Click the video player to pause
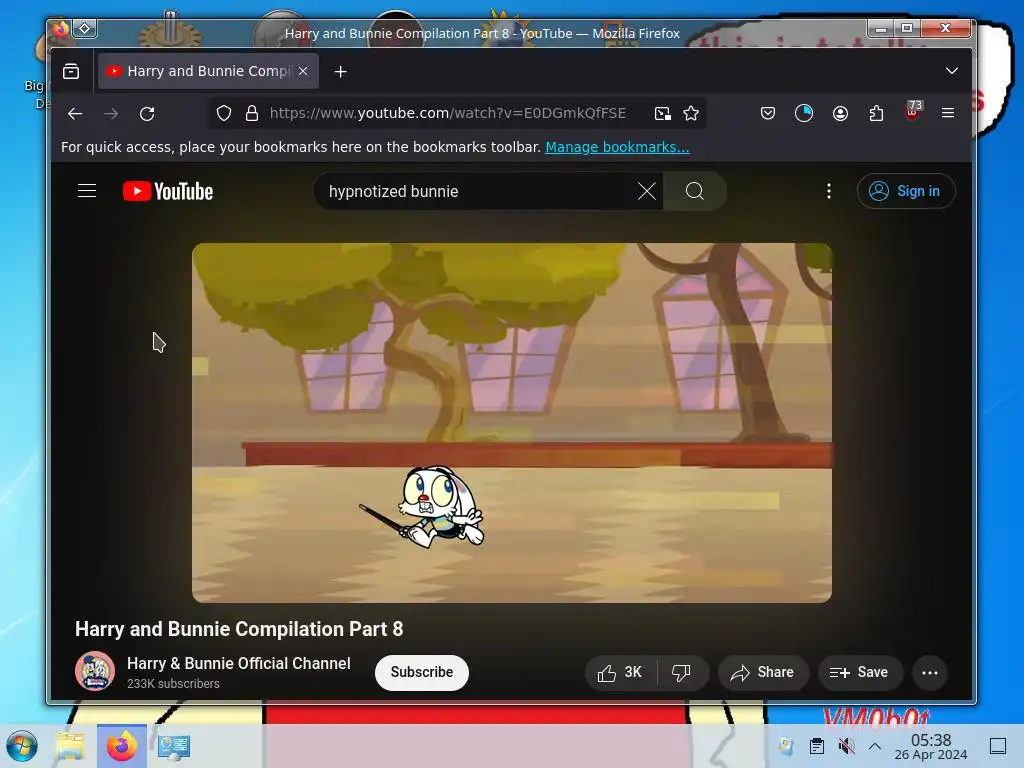Screen dimensions: 1024x768 pyautogui.click(x=511, y=423)
